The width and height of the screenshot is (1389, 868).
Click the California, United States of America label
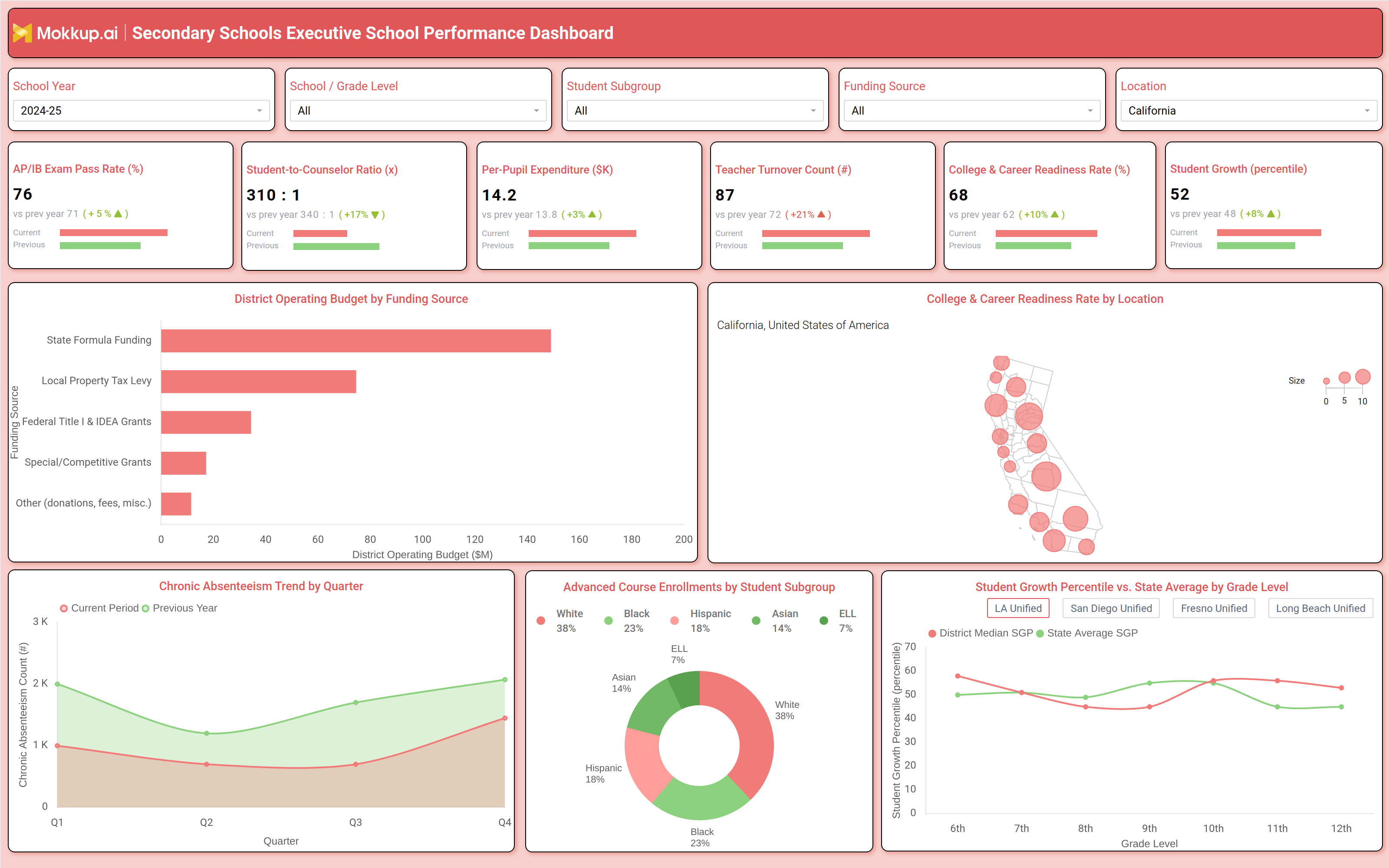pos(803,325)
